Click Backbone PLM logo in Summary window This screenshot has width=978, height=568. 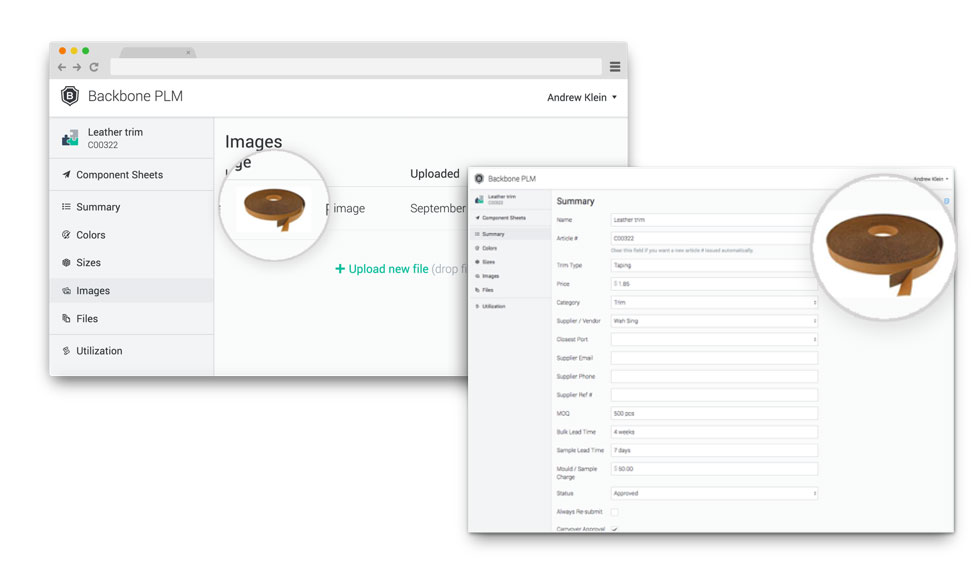(479, 179)
